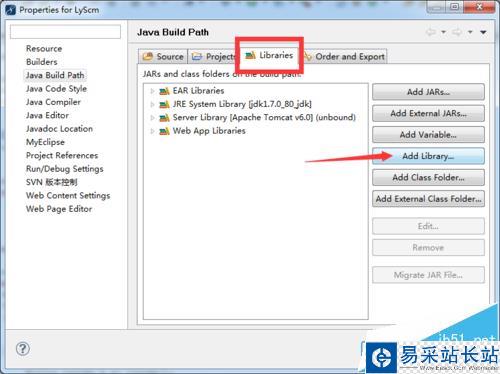Select Web Page Editor in the list
Viewport: 500px width, 374px height.
59,209
